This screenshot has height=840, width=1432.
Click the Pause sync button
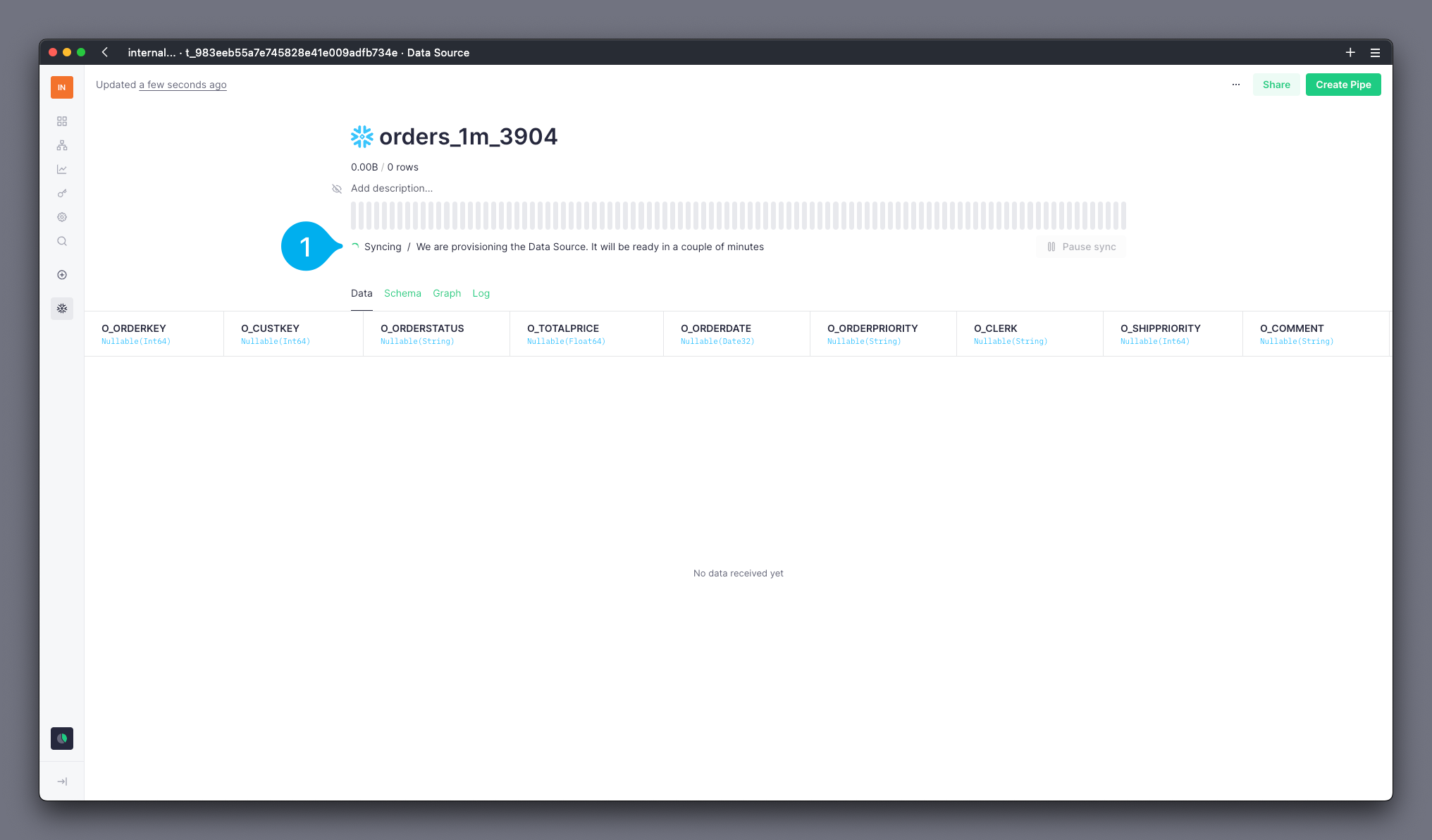click(1081, 247)
